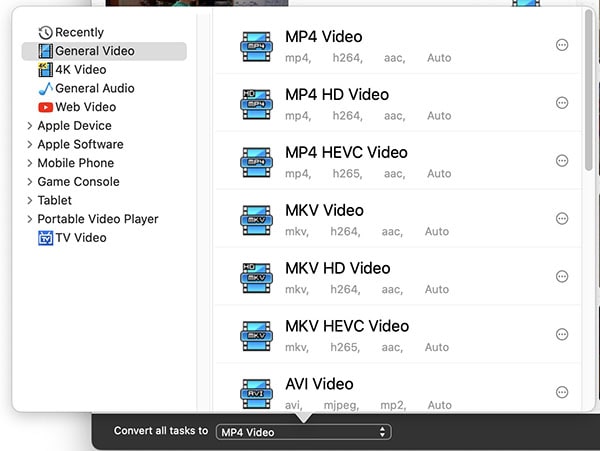Choose the MKV HEVC Video preset title
This screenshot has width=600, height=451.
(x=347, y=326)
